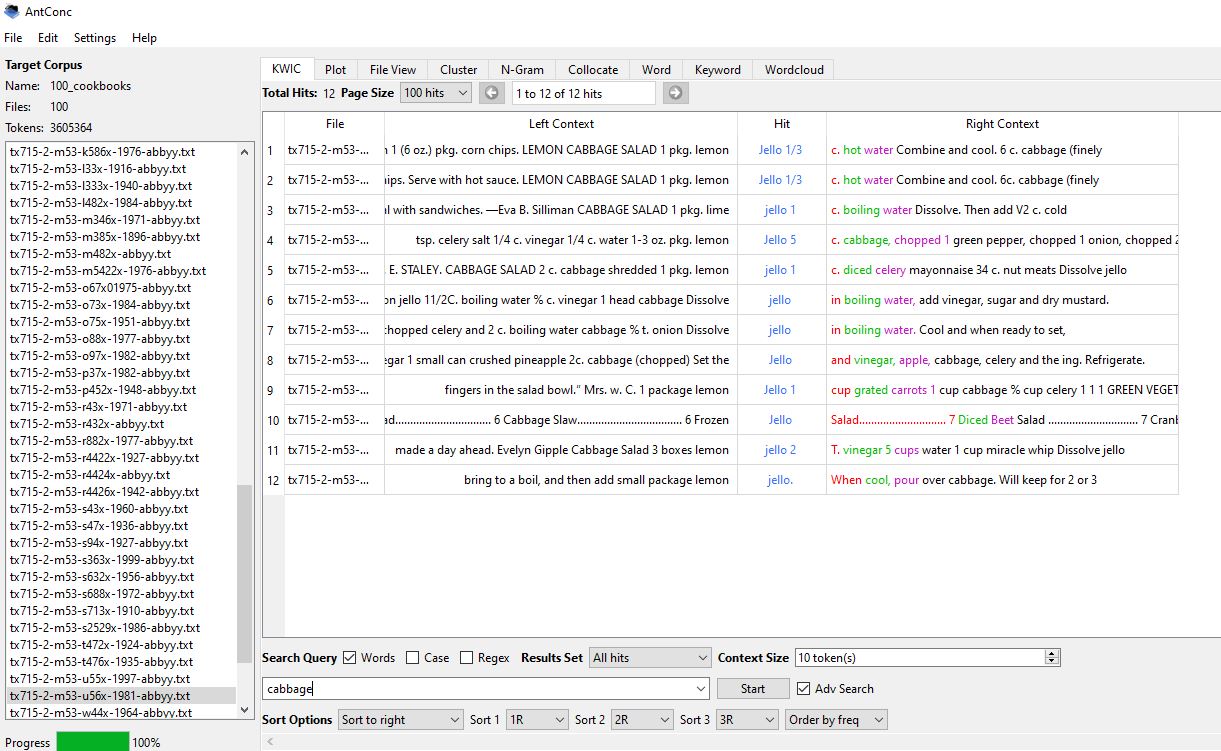The image size is (1221, 751).
Task: Select file tx715-2-m53-o75x-1951-abbyy.txt
Action: coord(100,322)
